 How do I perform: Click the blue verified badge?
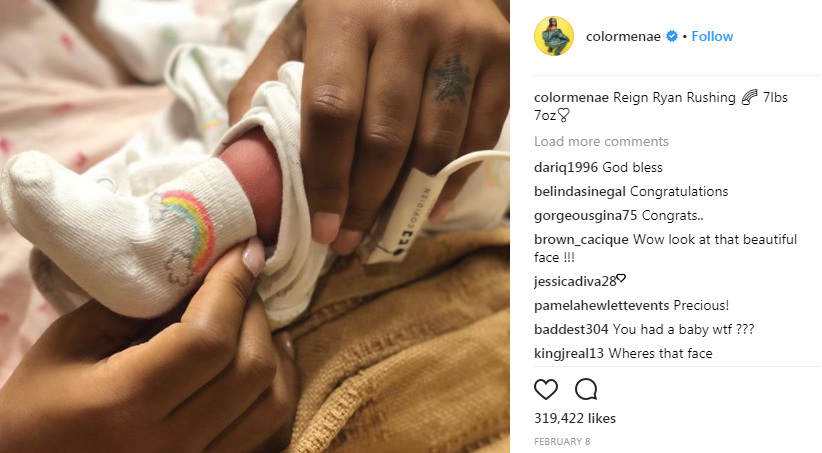(x=672, y=36)
